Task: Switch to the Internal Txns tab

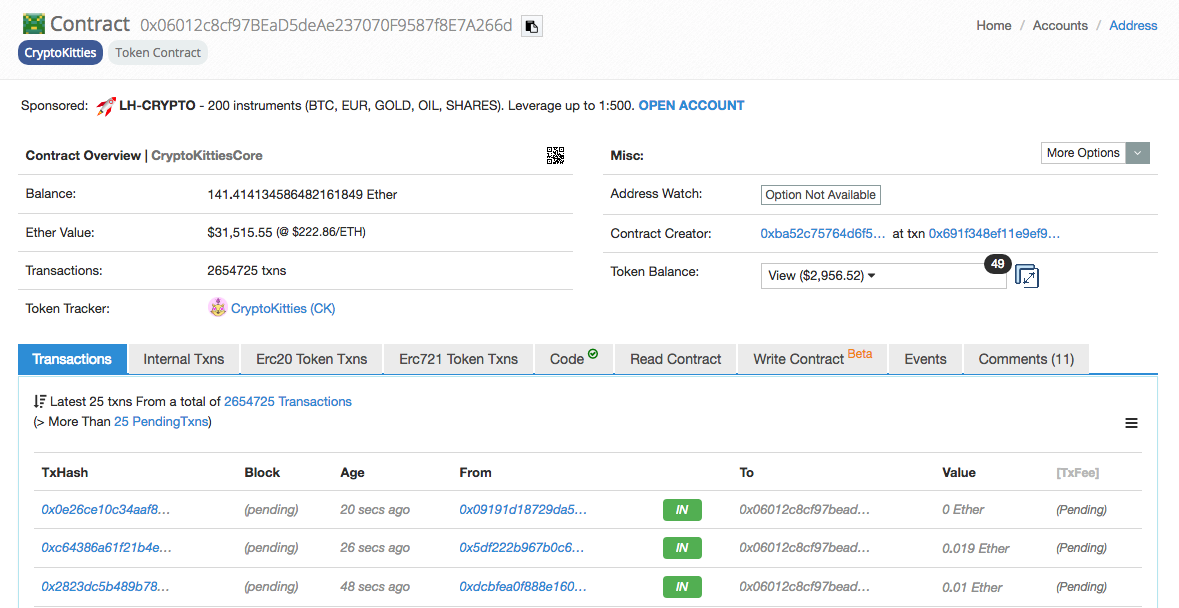Action: [x=183, y=359]
